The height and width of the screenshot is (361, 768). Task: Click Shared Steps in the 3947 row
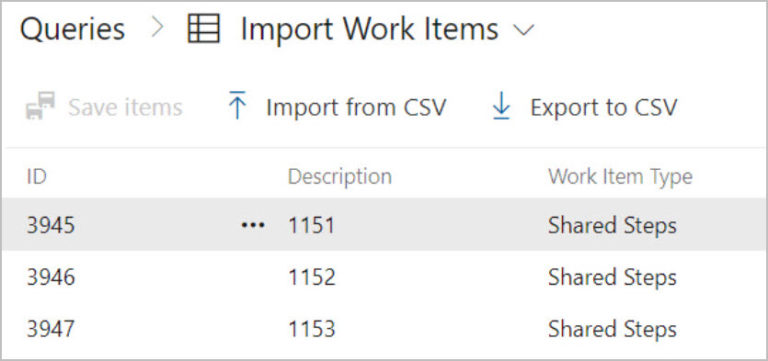pos(612,329)
